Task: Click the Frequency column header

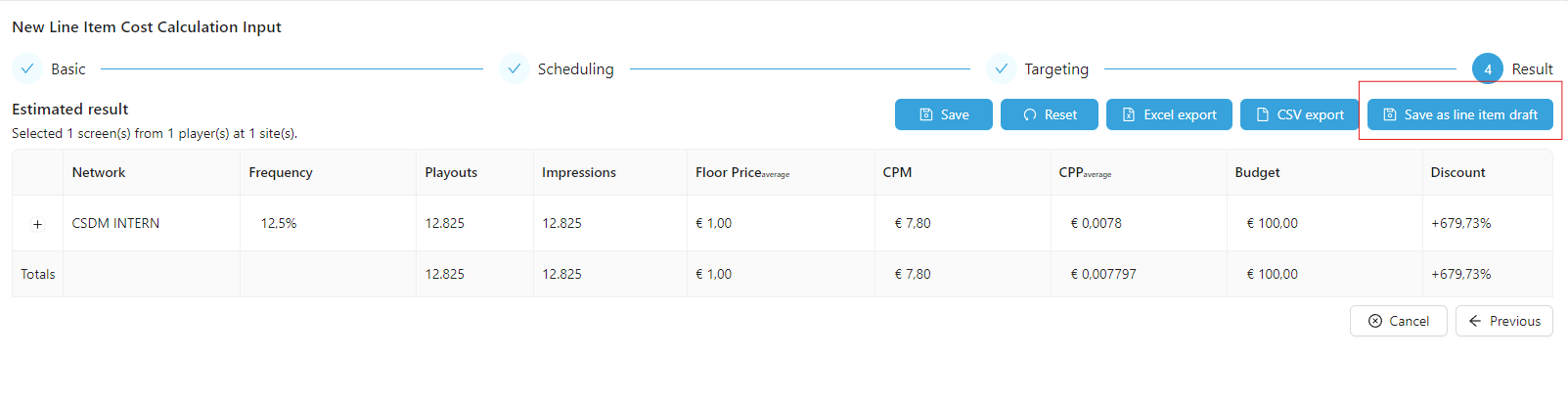Action: pyautogui.click(x=281, y=172)
